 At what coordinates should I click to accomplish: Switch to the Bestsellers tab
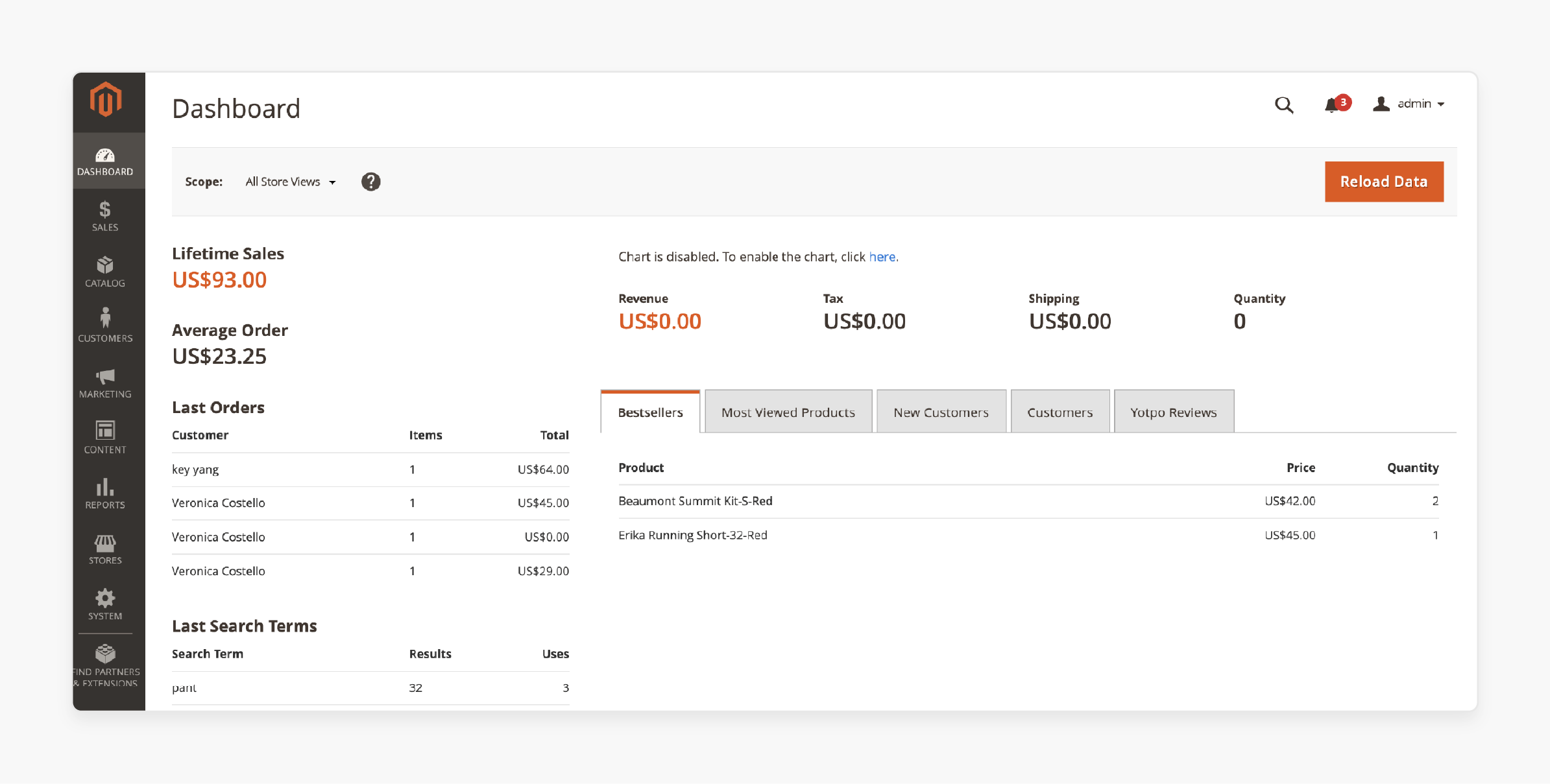650,412
